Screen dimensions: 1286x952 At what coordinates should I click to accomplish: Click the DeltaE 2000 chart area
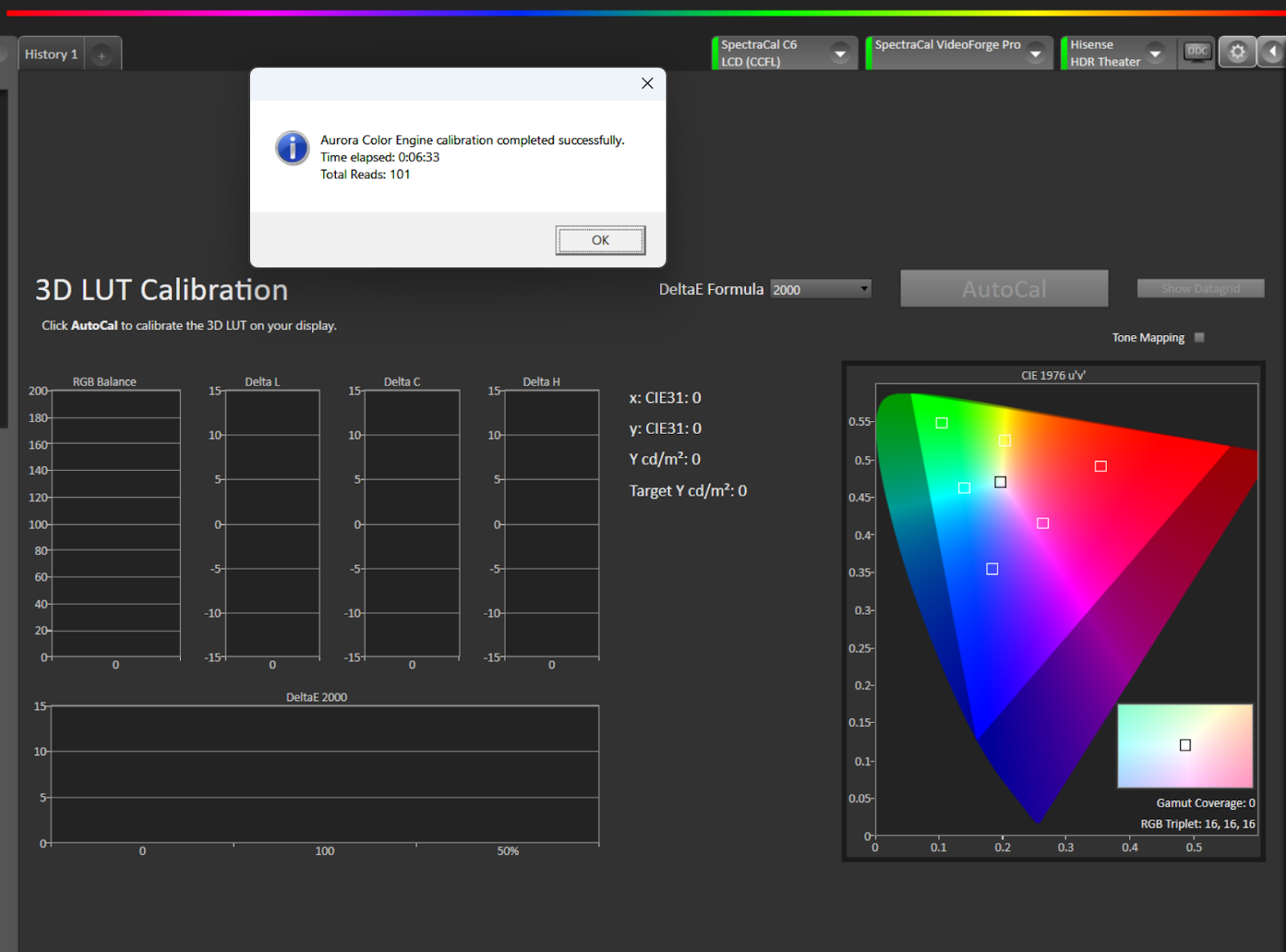(325, 774)
